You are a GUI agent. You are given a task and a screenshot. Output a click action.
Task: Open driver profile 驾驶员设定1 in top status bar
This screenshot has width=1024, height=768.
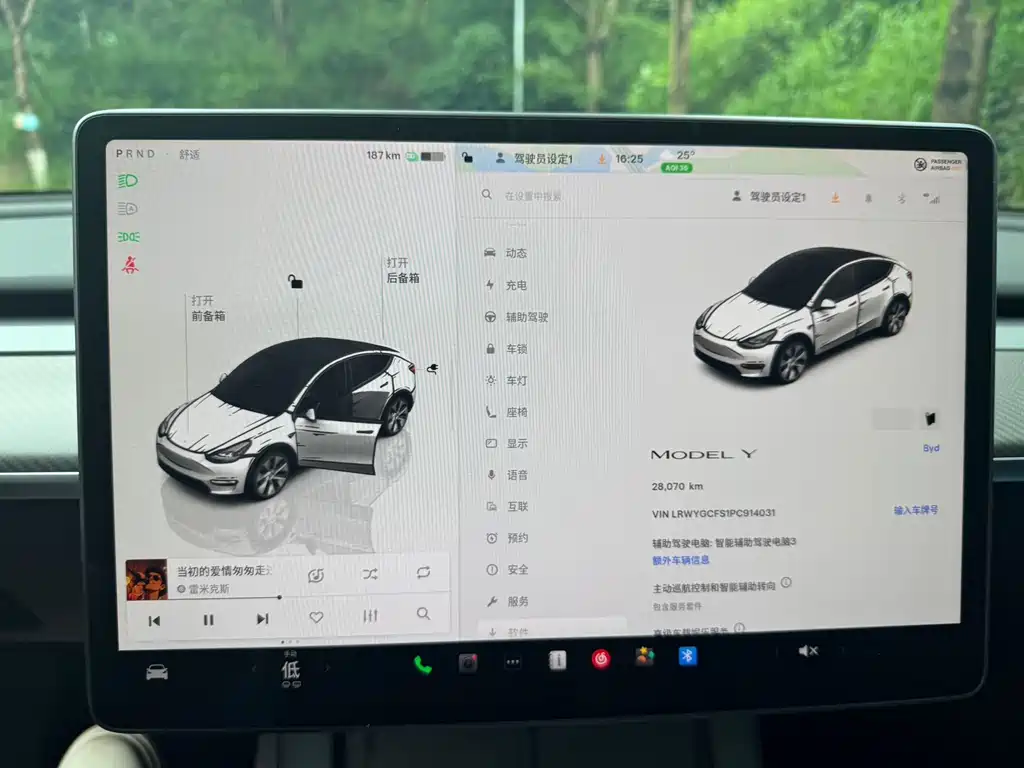pos(534,159)
